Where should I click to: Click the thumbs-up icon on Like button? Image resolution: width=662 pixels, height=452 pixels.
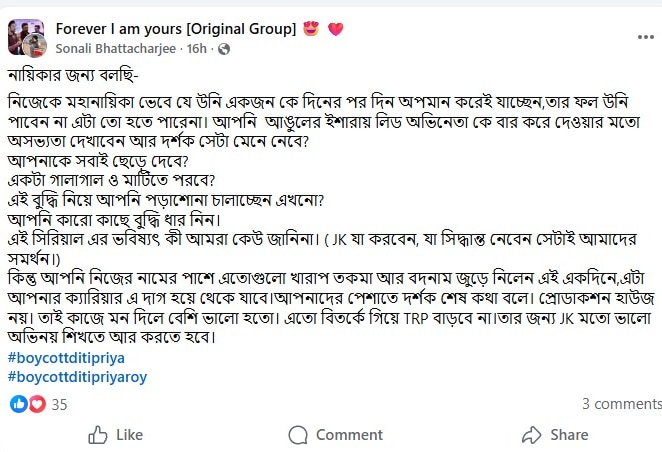click(x=98, y=435)
